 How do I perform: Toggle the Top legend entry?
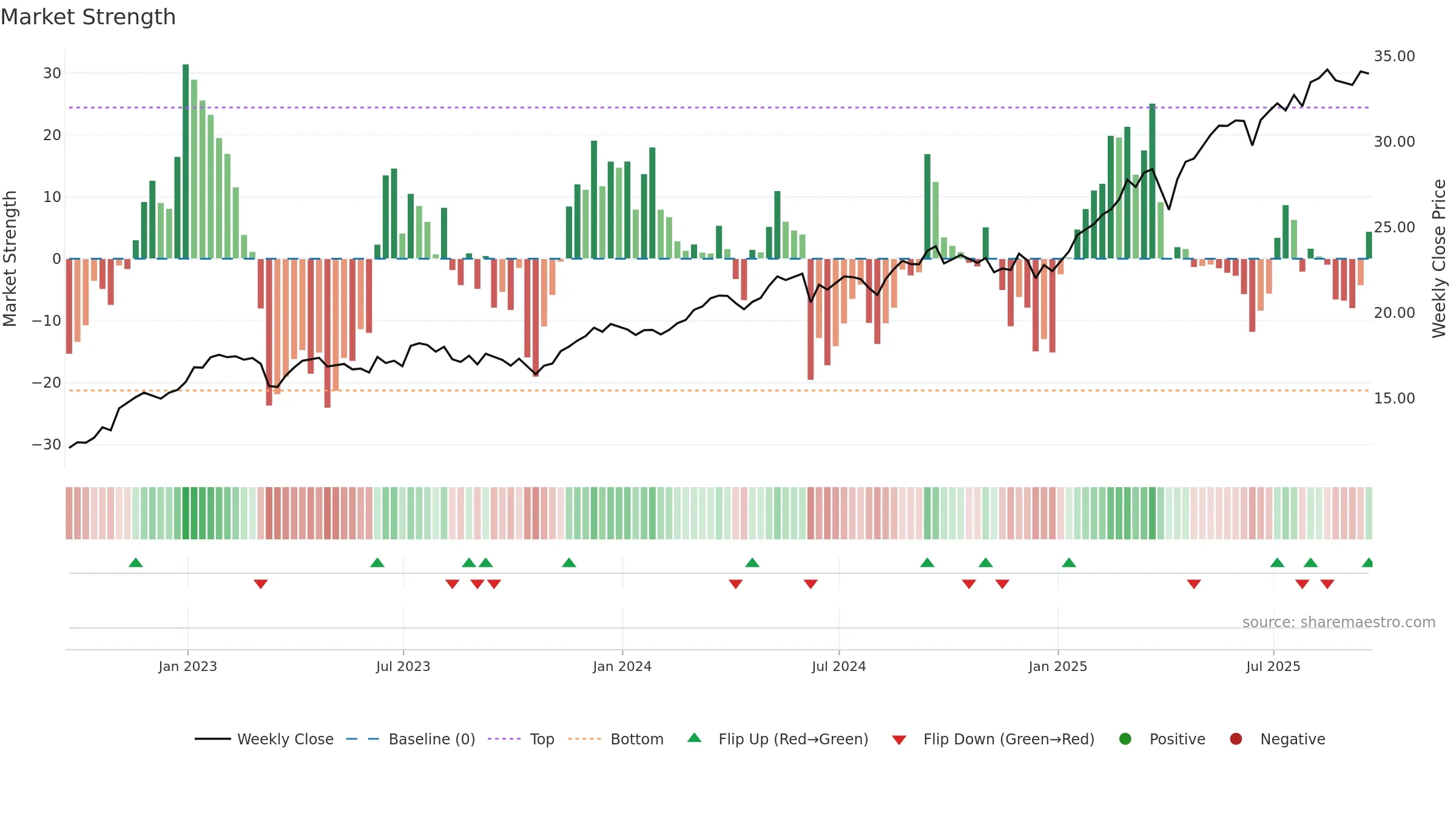[x=521, y=739]
